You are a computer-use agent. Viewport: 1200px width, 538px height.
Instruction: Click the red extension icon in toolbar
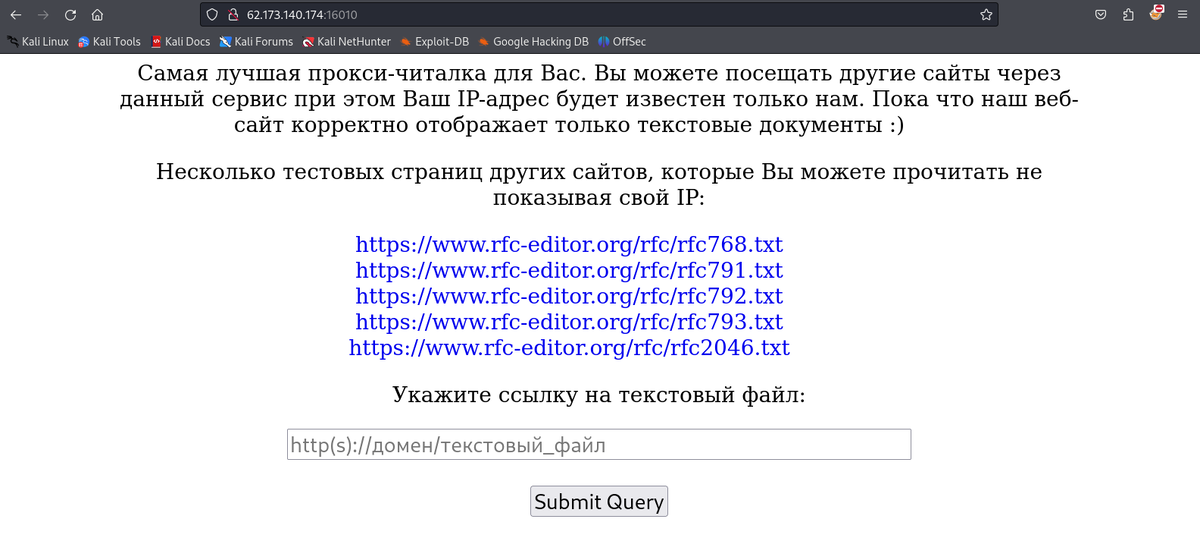[x=1156, y=14]
